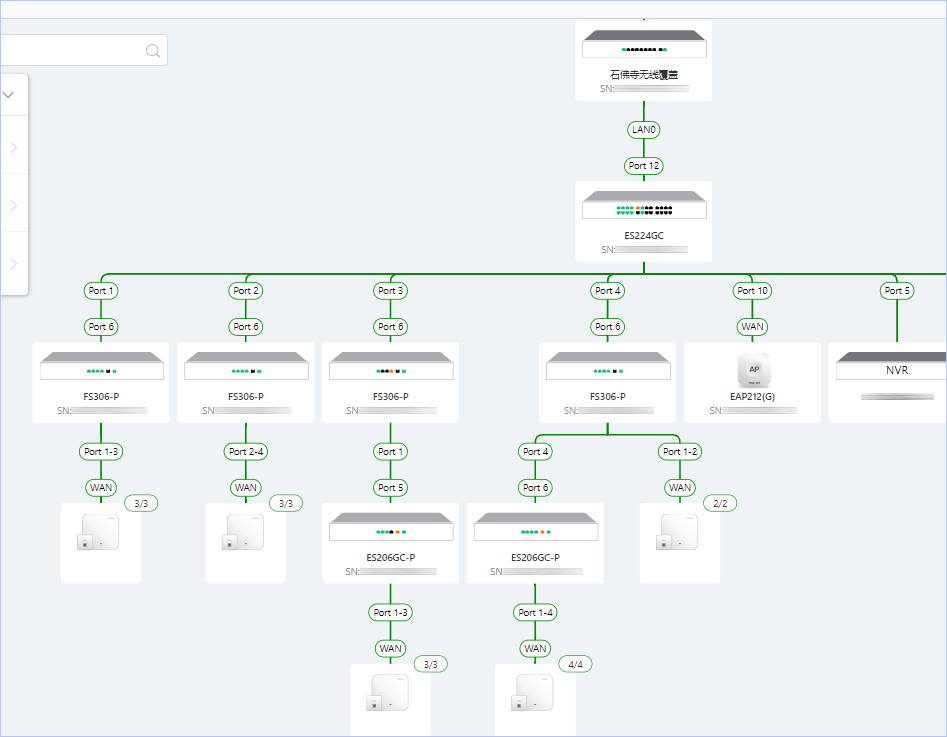Select the ES224GC switch icon
The image size is (947, 737).
pos(644,205)
